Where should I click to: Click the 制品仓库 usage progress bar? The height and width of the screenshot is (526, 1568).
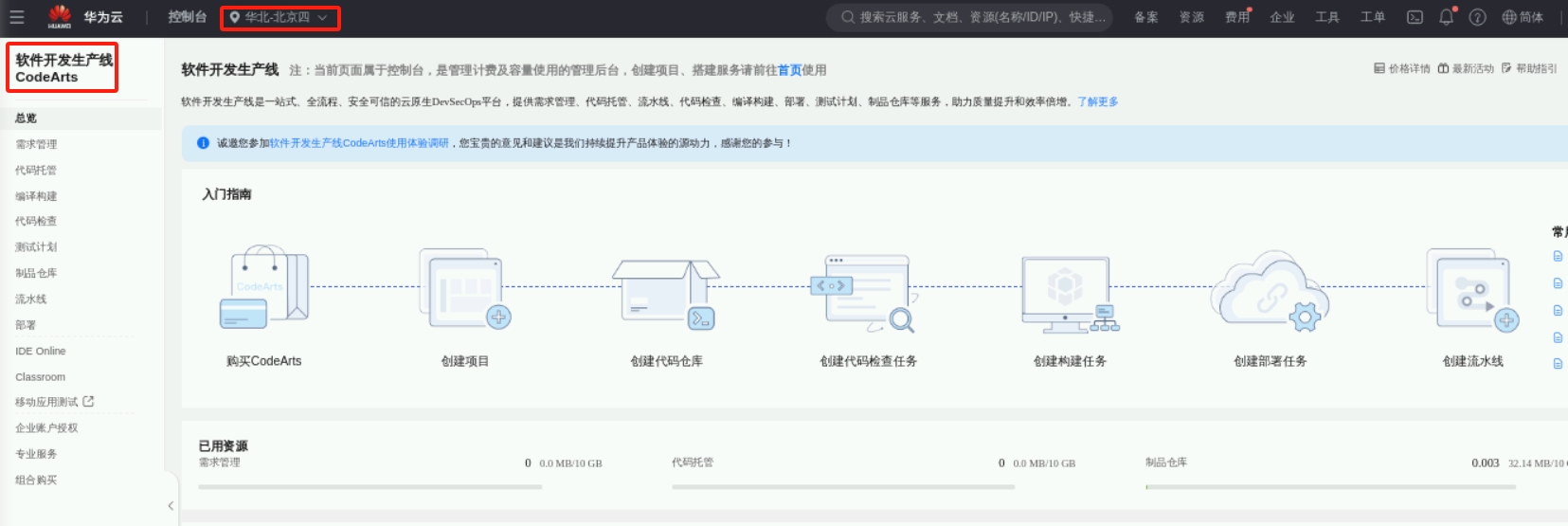pyautogui.click(x=1330, y=487)
